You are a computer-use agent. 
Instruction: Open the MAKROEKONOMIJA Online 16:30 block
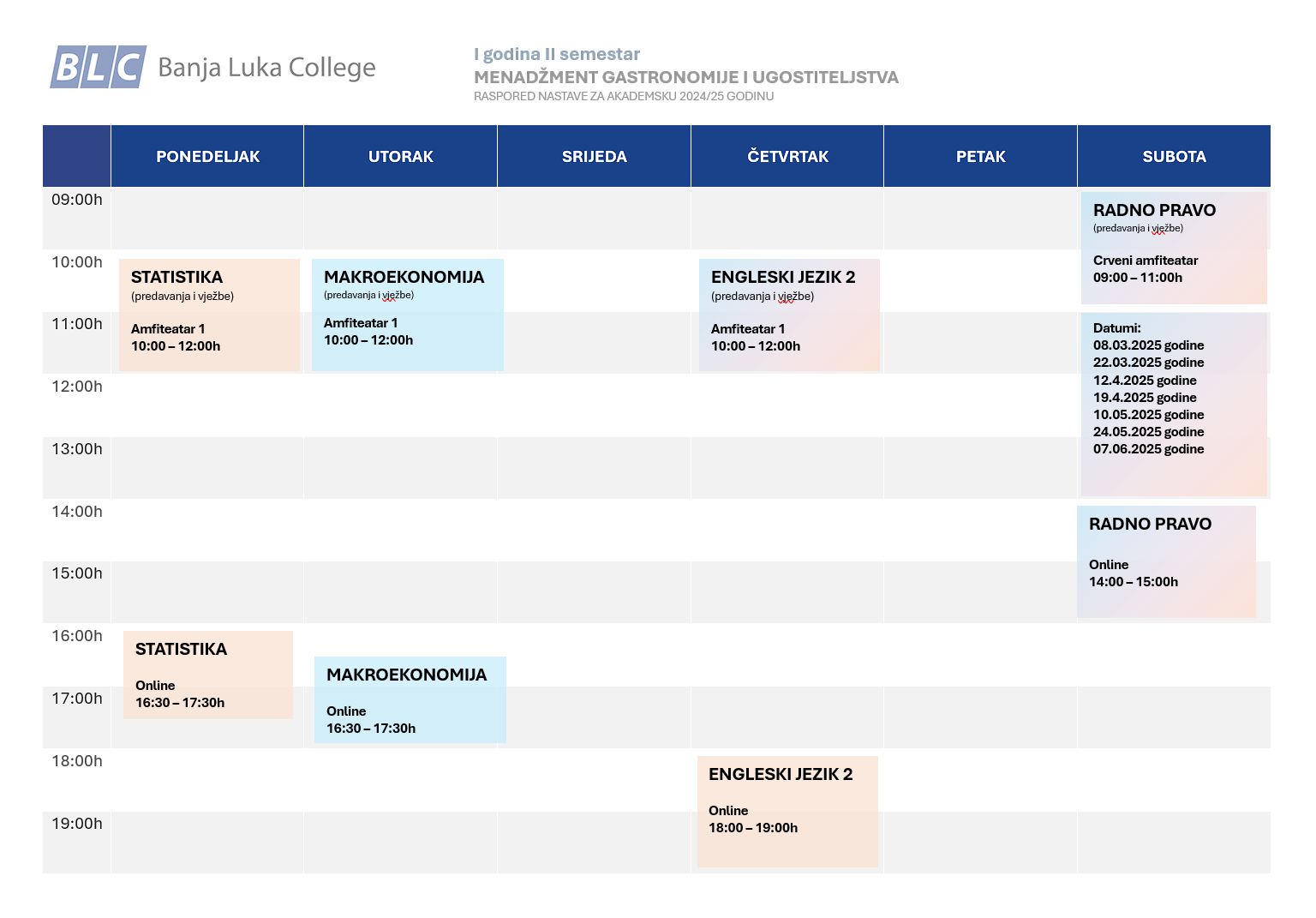click(x=410, y=699)
